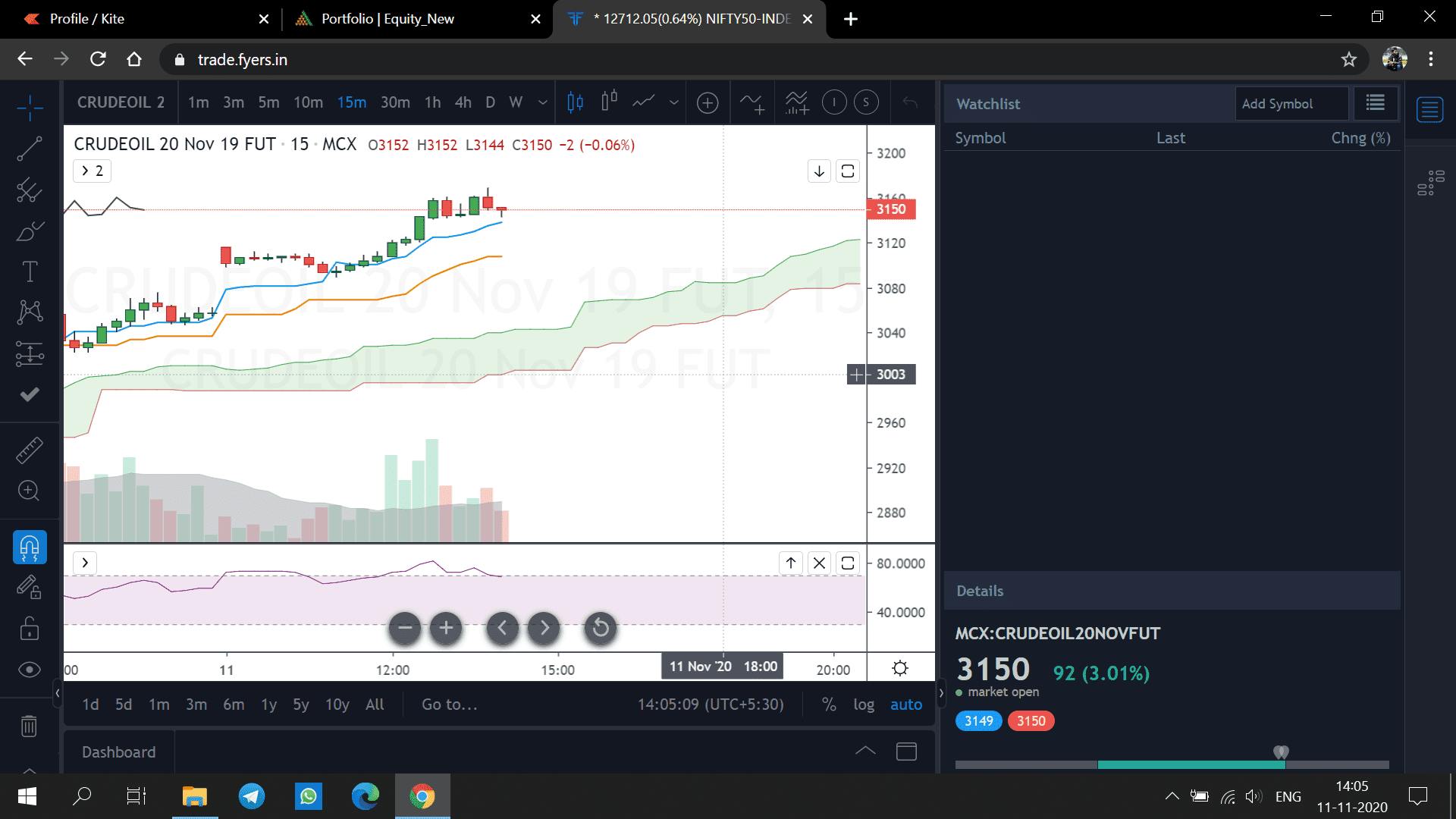Select the 15m timeframe

point(352,102)
